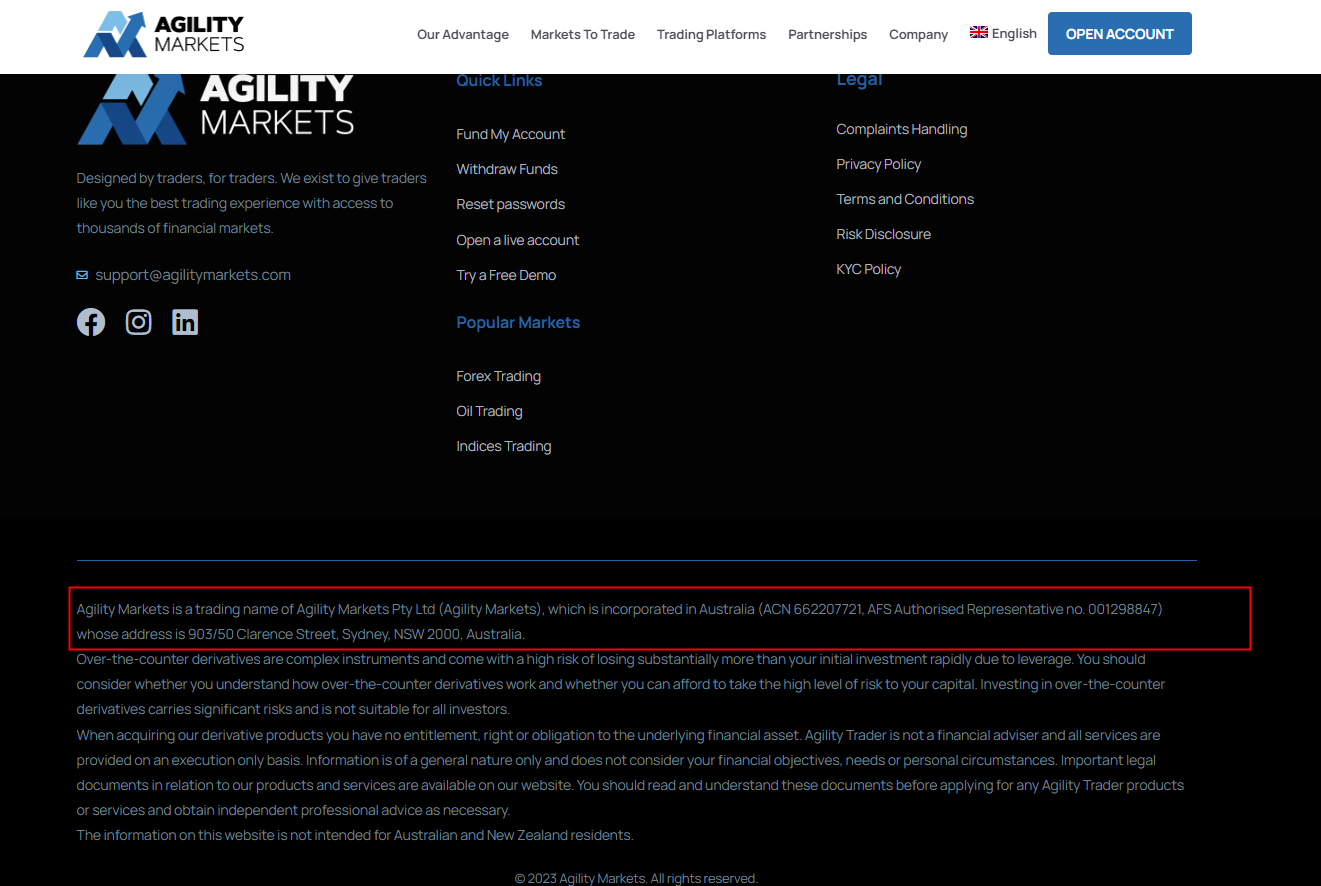Read the Terms and Conditions

coord(905,199)
